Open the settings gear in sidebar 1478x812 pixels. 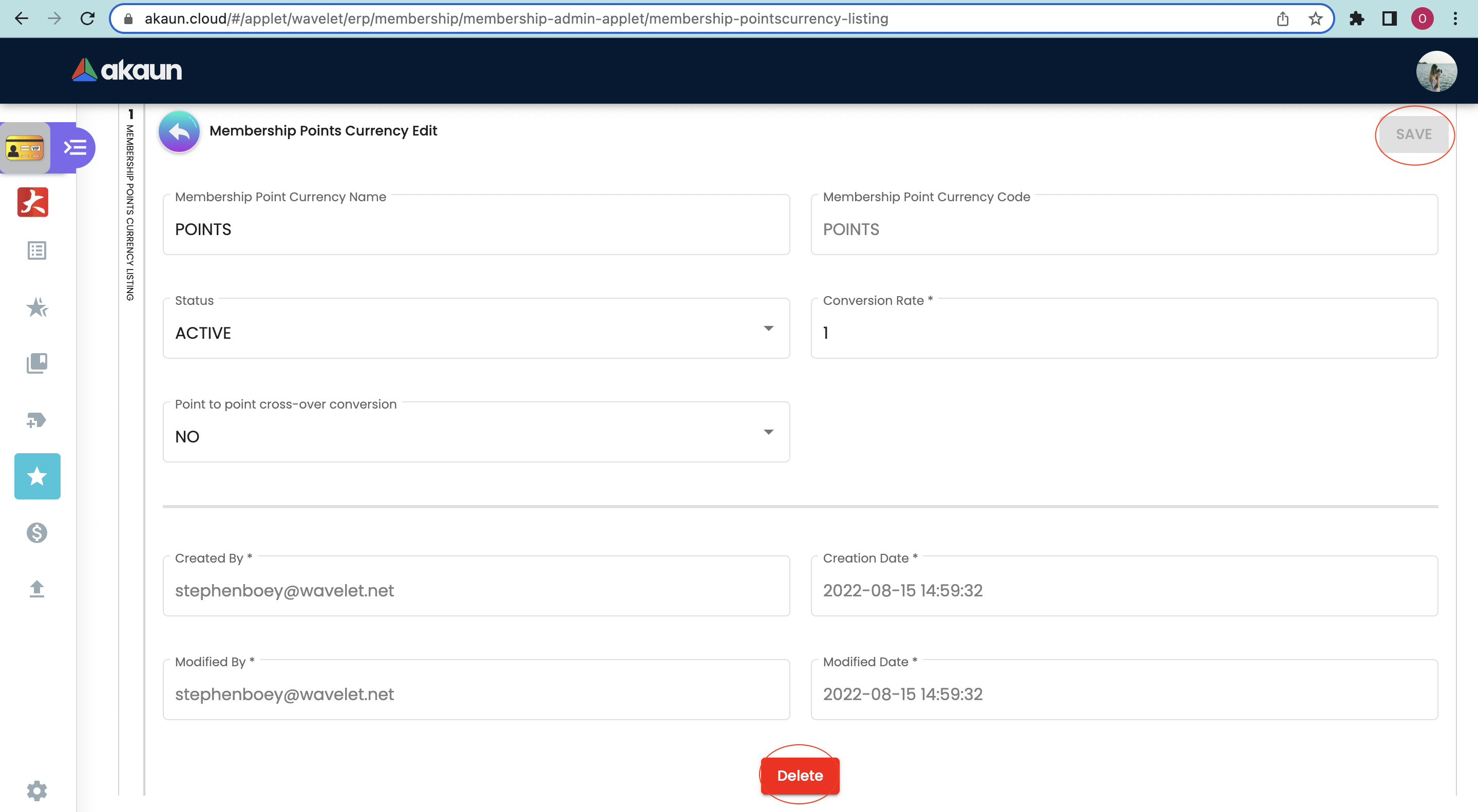(37, 790)
